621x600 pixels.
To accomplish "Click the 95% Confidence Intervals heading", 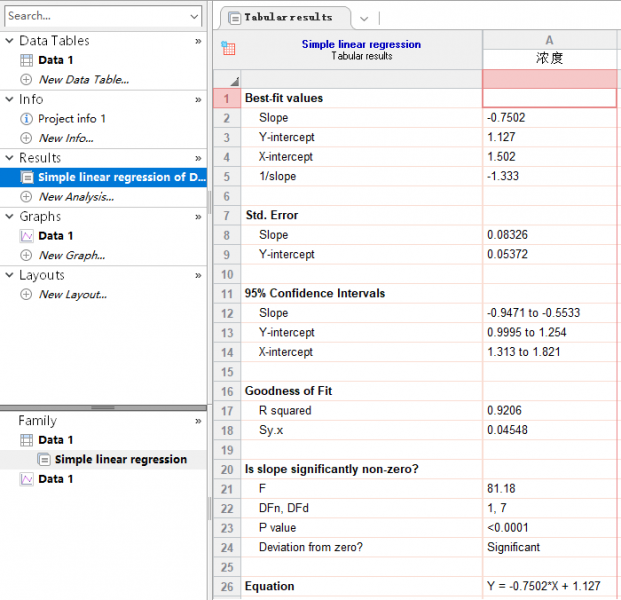I will pyautogui.click(x=315, y=293).
